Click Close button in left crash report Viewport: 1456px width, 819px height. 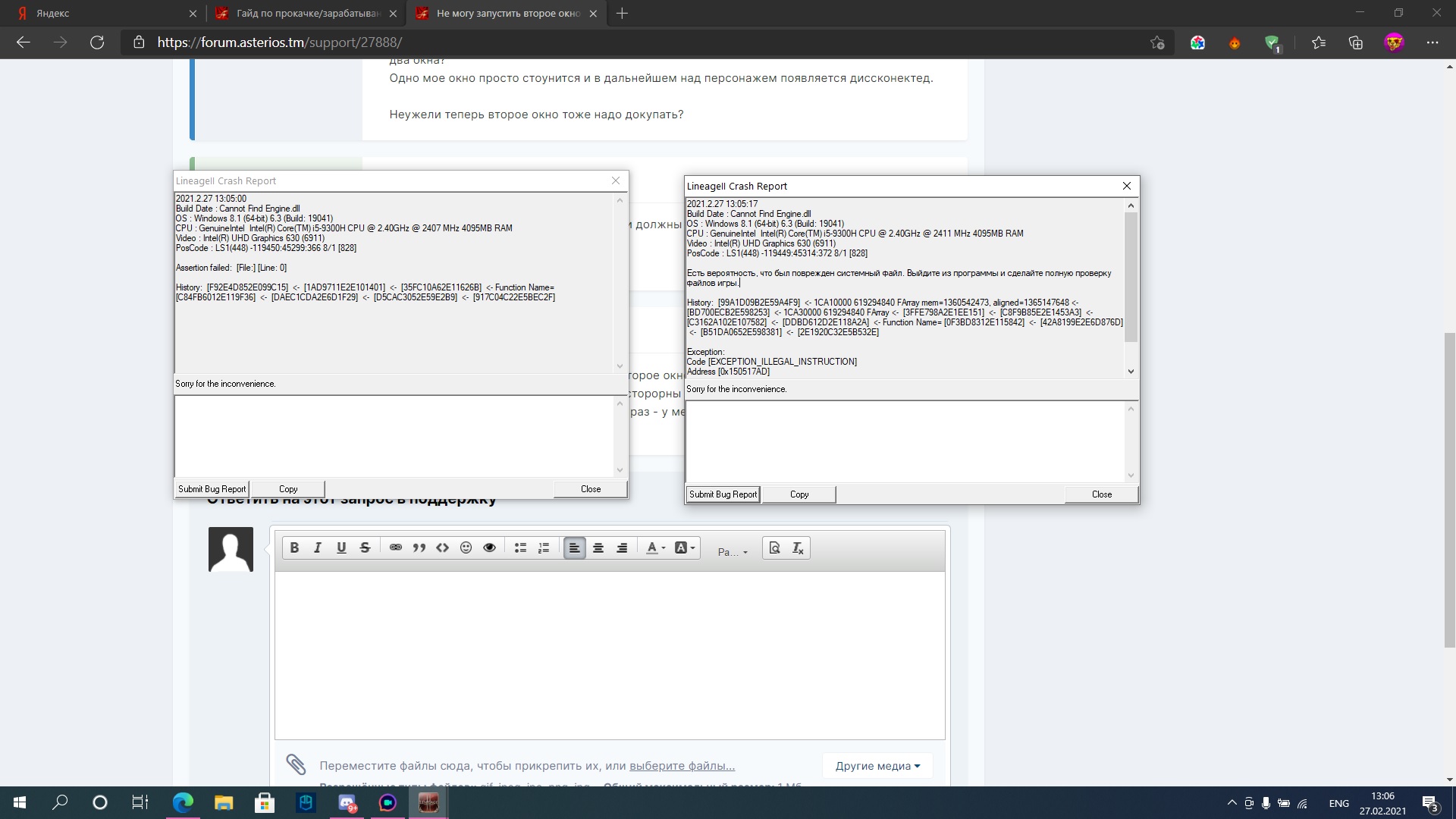tap(590, 489)
